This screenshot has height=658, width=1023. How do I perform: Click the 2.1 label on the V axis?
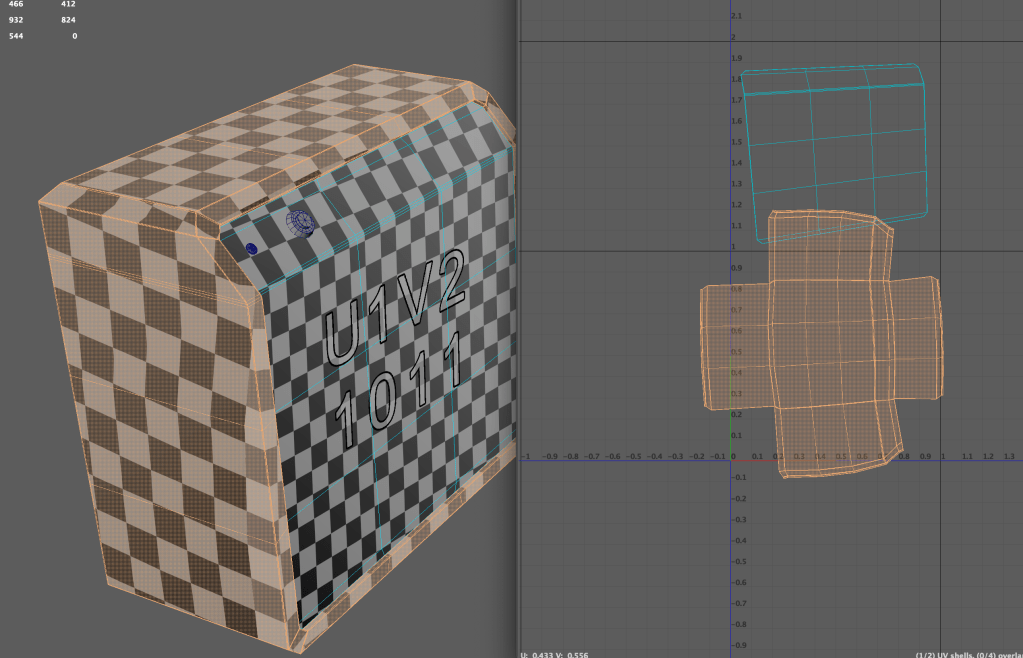coord(737,17)
